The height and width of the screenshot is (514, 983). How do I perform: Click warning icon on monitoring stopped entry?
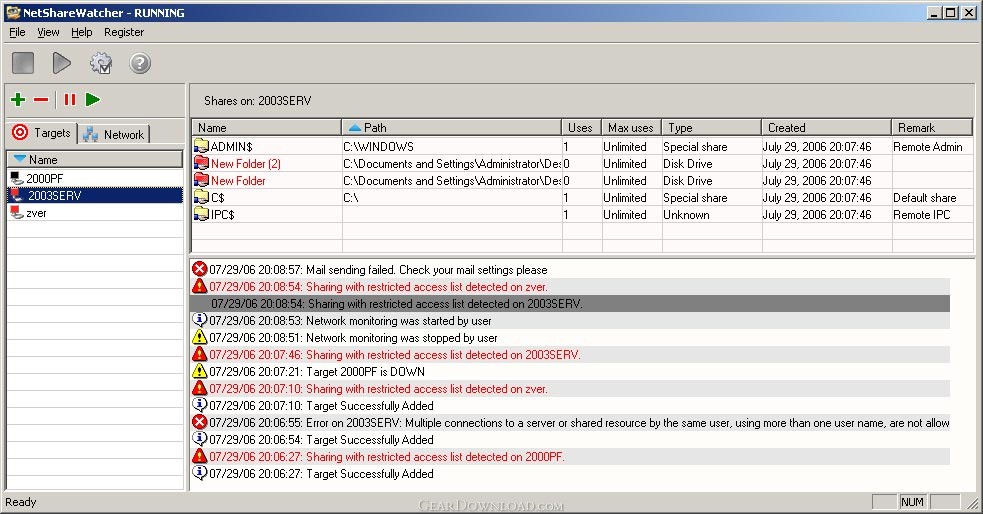click(199, 337)
